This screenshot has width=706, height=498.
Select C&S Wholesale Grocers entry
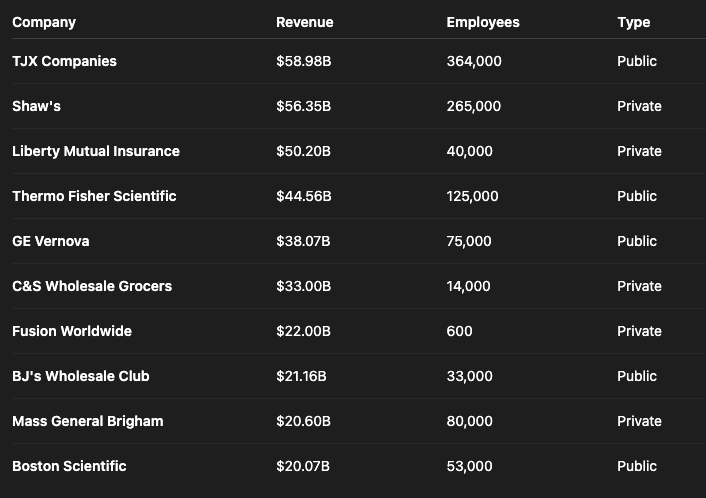click(92, 286)
